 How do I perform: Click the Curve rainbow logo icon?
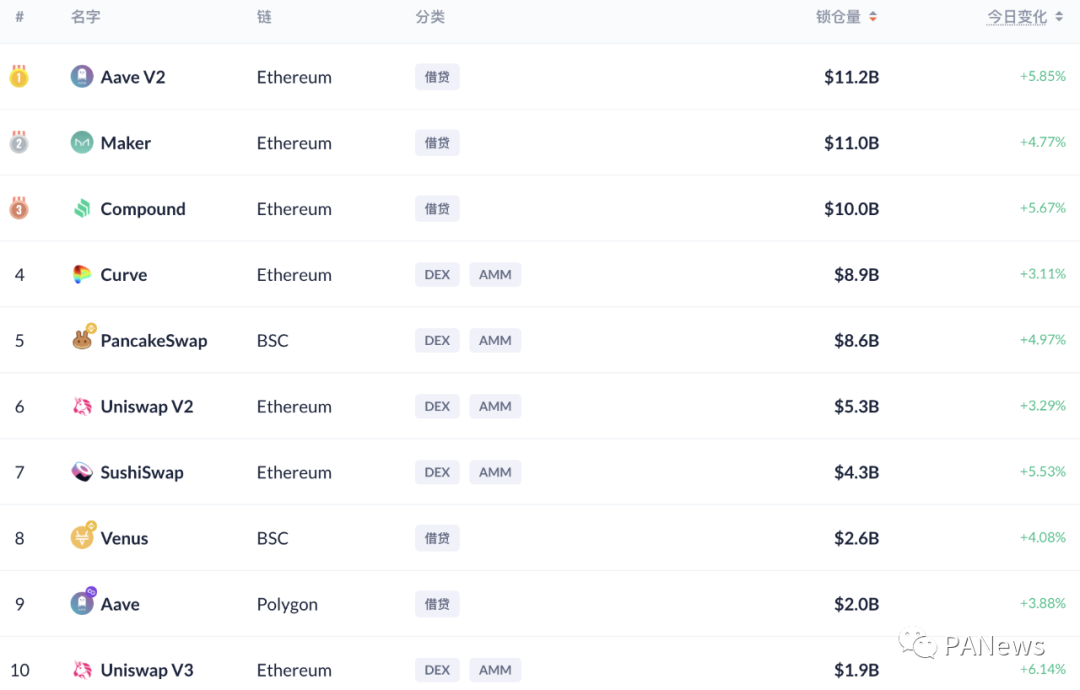click(x=82, y=275)
